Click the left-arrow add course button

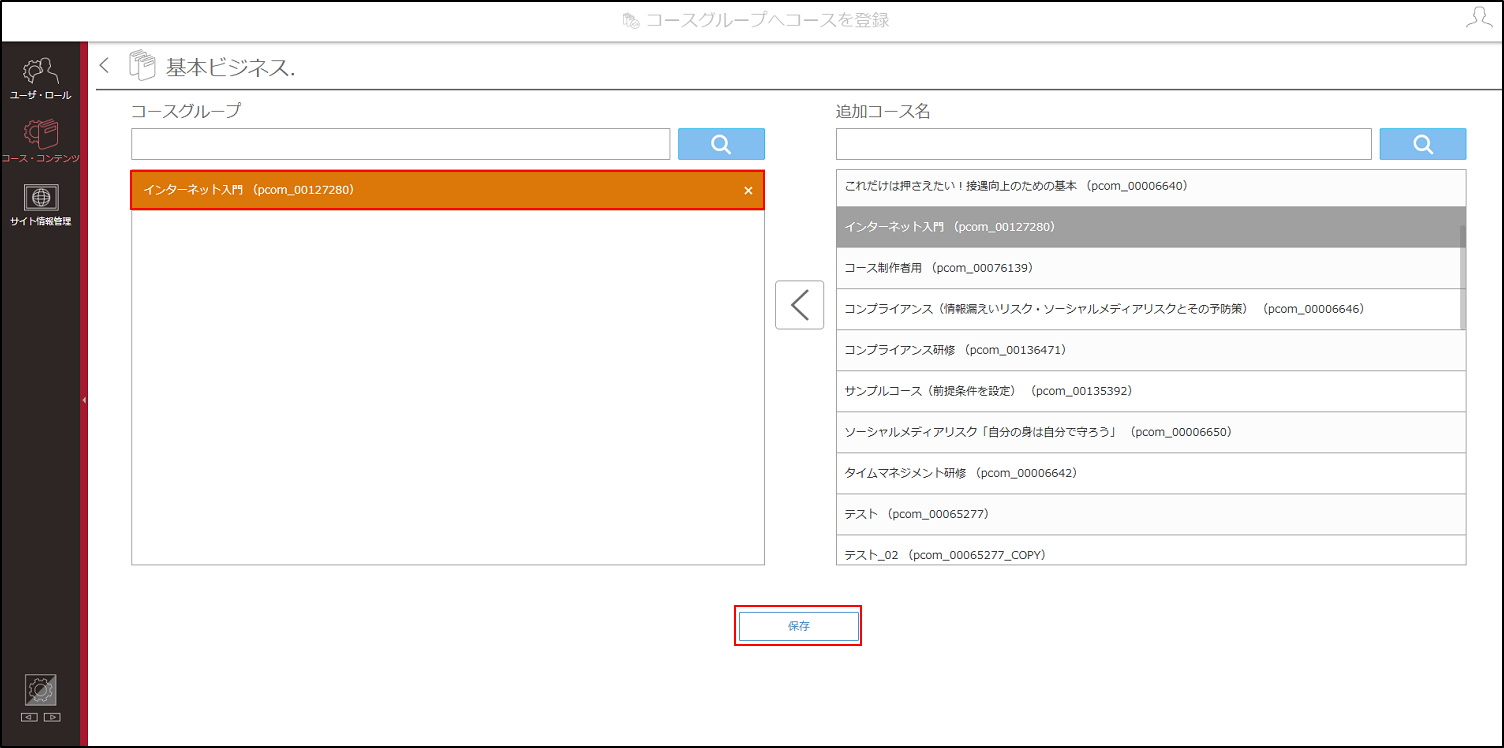(799, 305)
